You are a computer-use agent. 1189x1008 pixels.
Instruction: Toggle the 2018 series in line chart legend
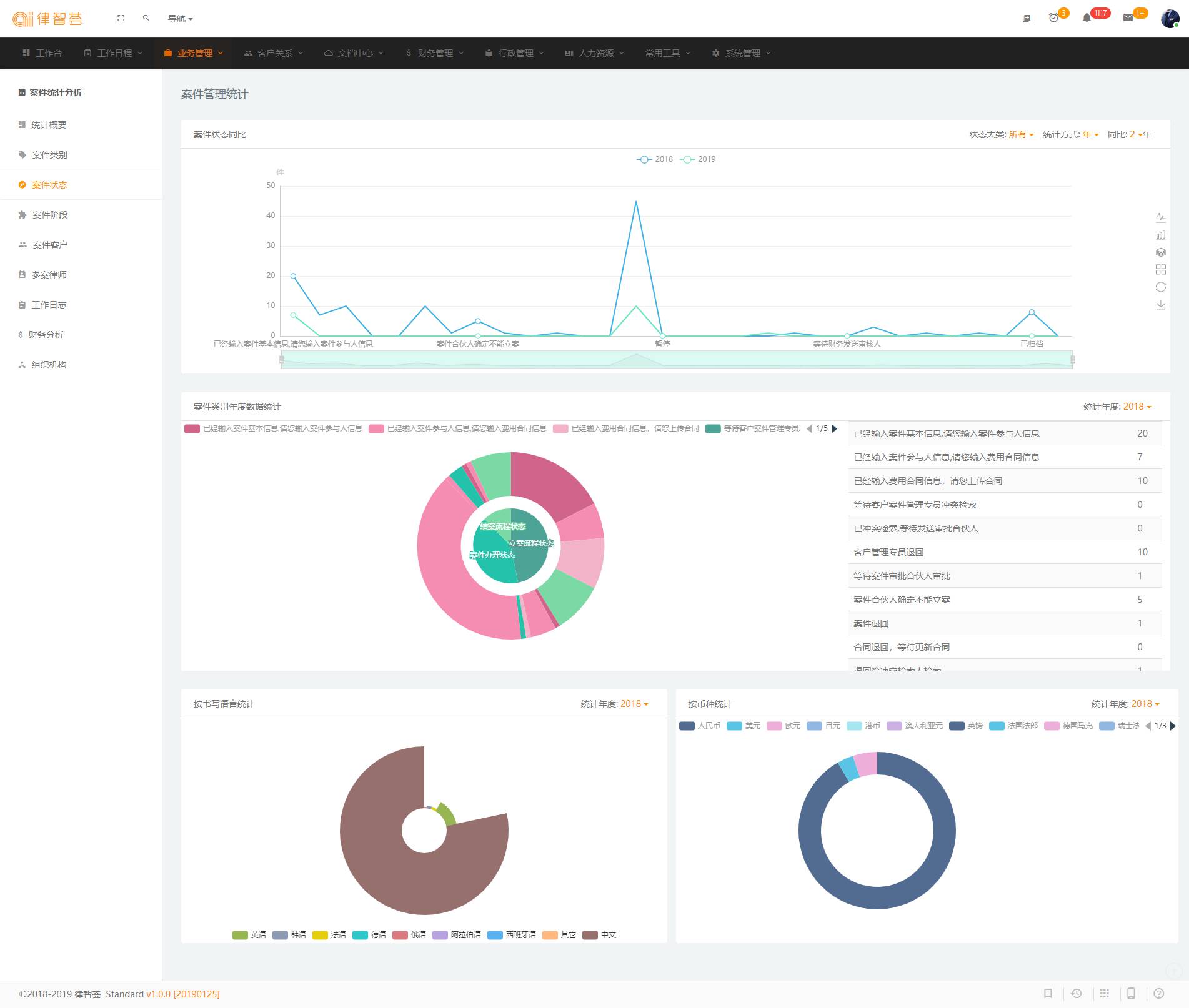[655, 159]
